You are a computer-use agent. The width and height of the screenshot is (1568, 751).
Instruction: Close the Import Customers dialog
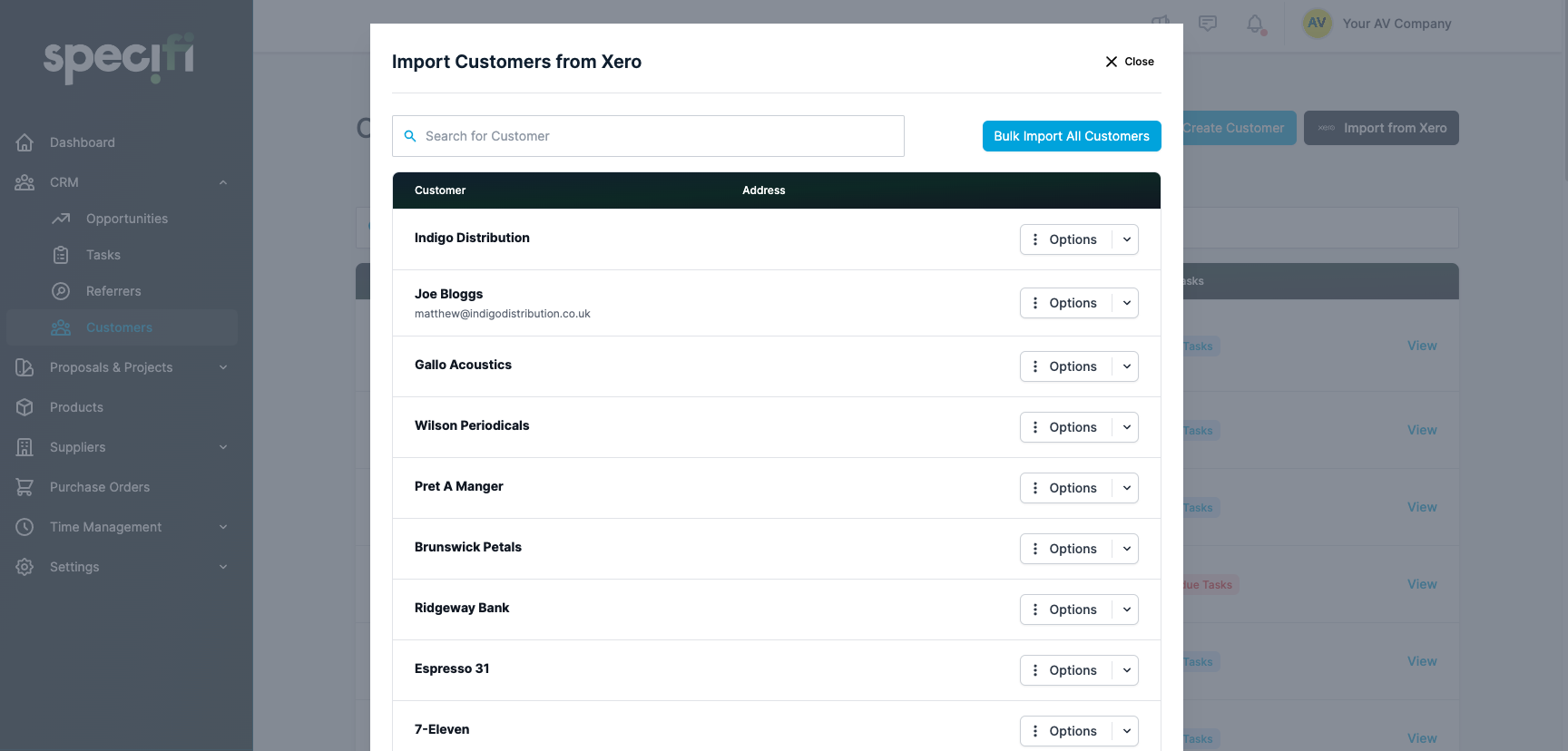[x=1130, y=62]
